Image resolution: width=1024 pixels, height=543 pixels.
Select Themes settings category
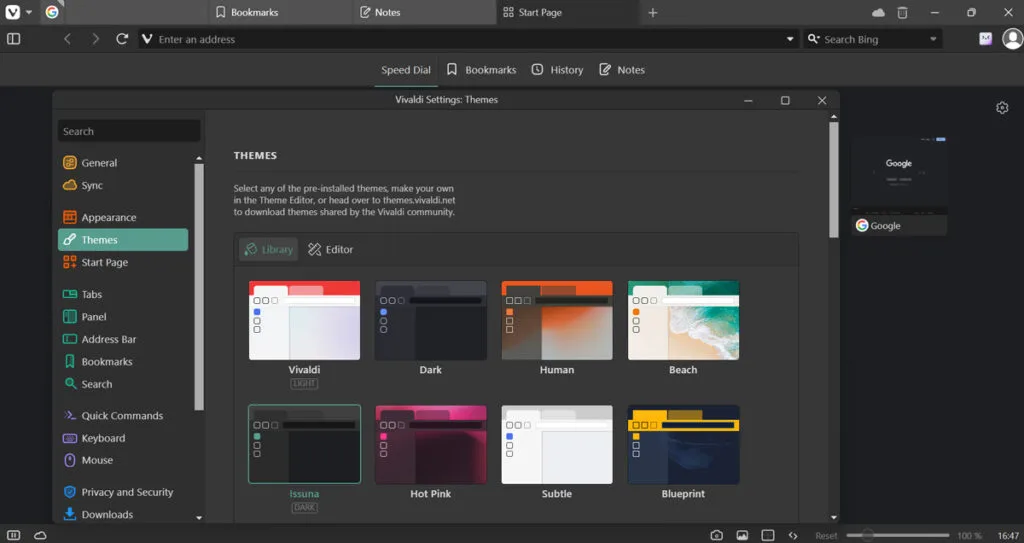pos(123,240)
